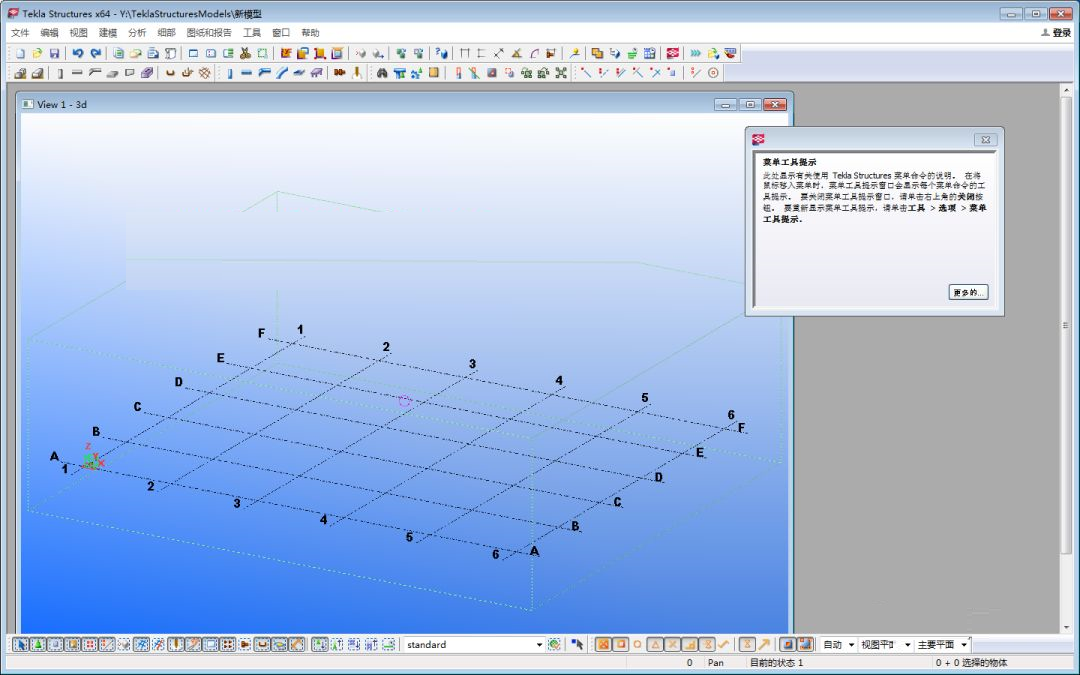Open the 视图平面 dropdown
The image size is (1080, 675).
[x=907, y=645]
